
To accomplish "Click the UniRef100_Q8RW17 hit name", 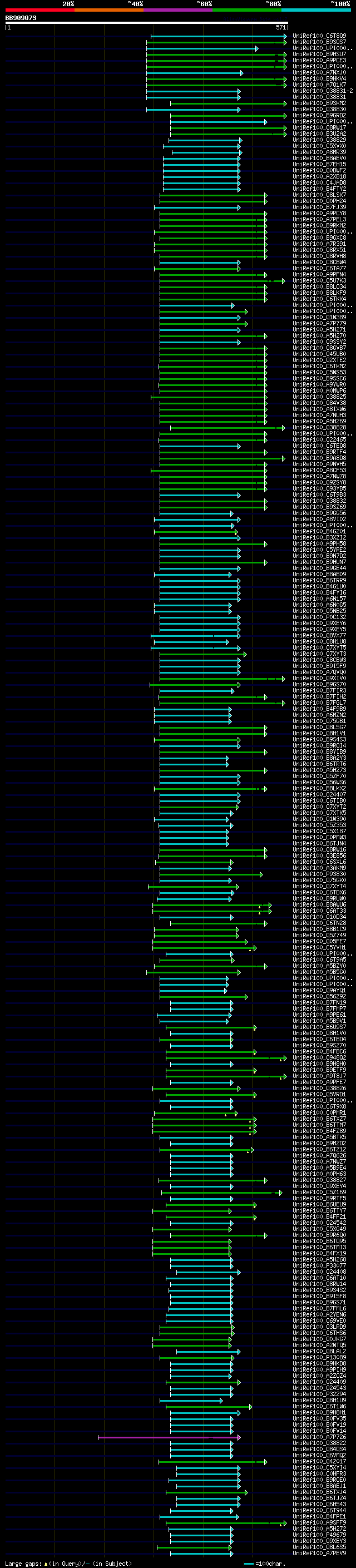I will pyautogui.click(x=319, y=128).
